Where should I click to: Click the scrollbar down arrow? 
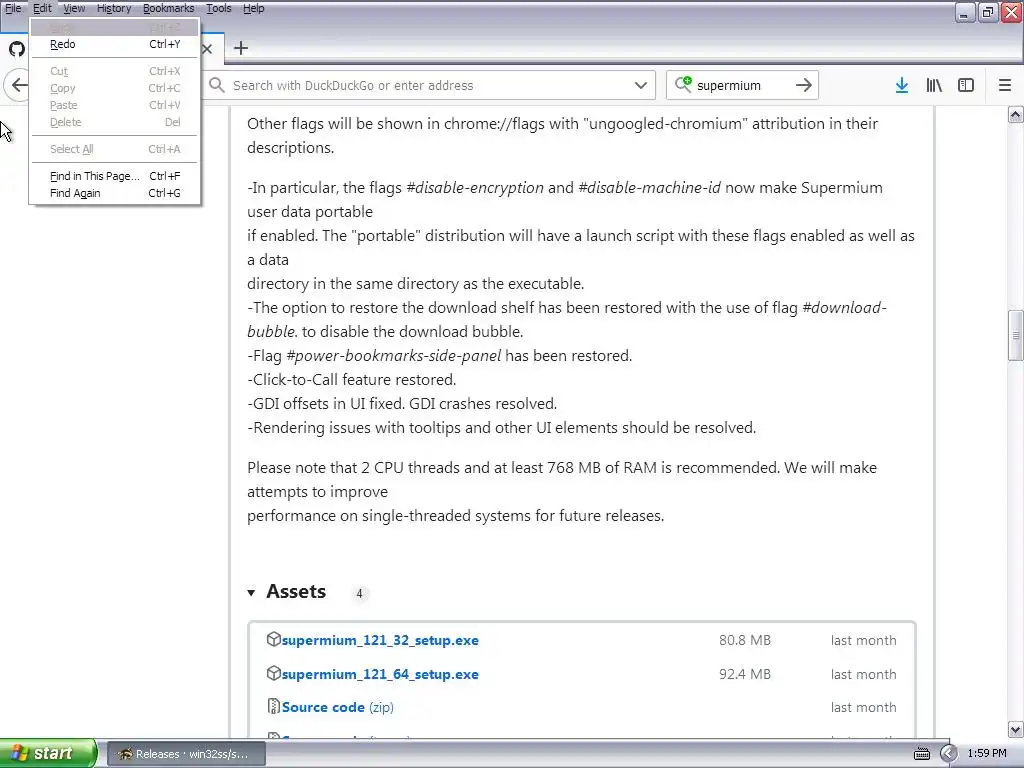pyautogui.click(x=1016, y=730)
